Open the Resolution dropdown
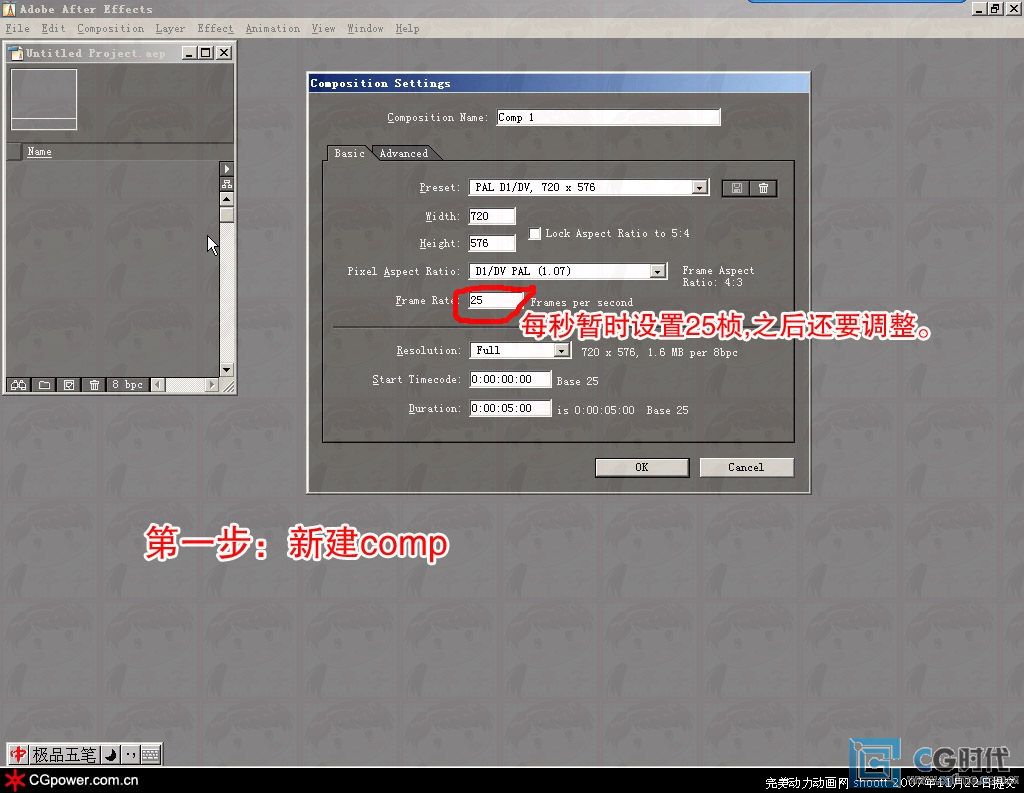This screenshot has width=1024, height=793. 561,351
